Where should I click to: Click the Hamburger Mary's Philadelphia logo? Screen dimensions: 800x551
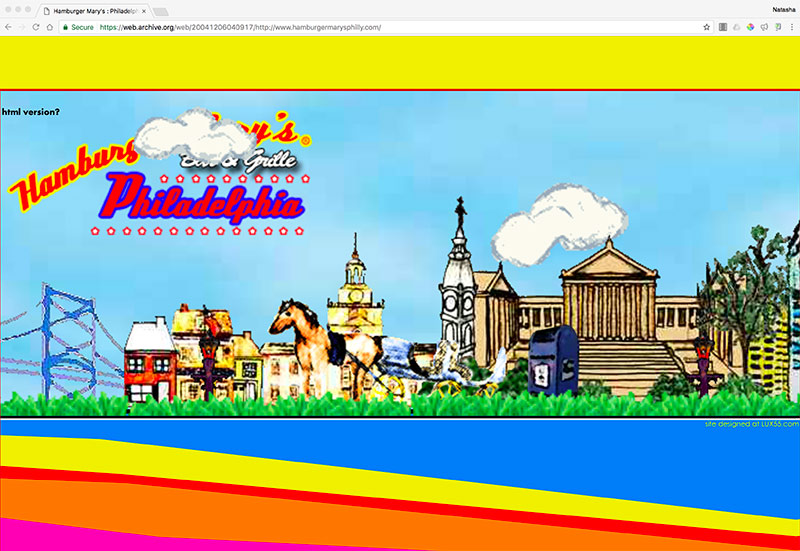pos(160,173)
